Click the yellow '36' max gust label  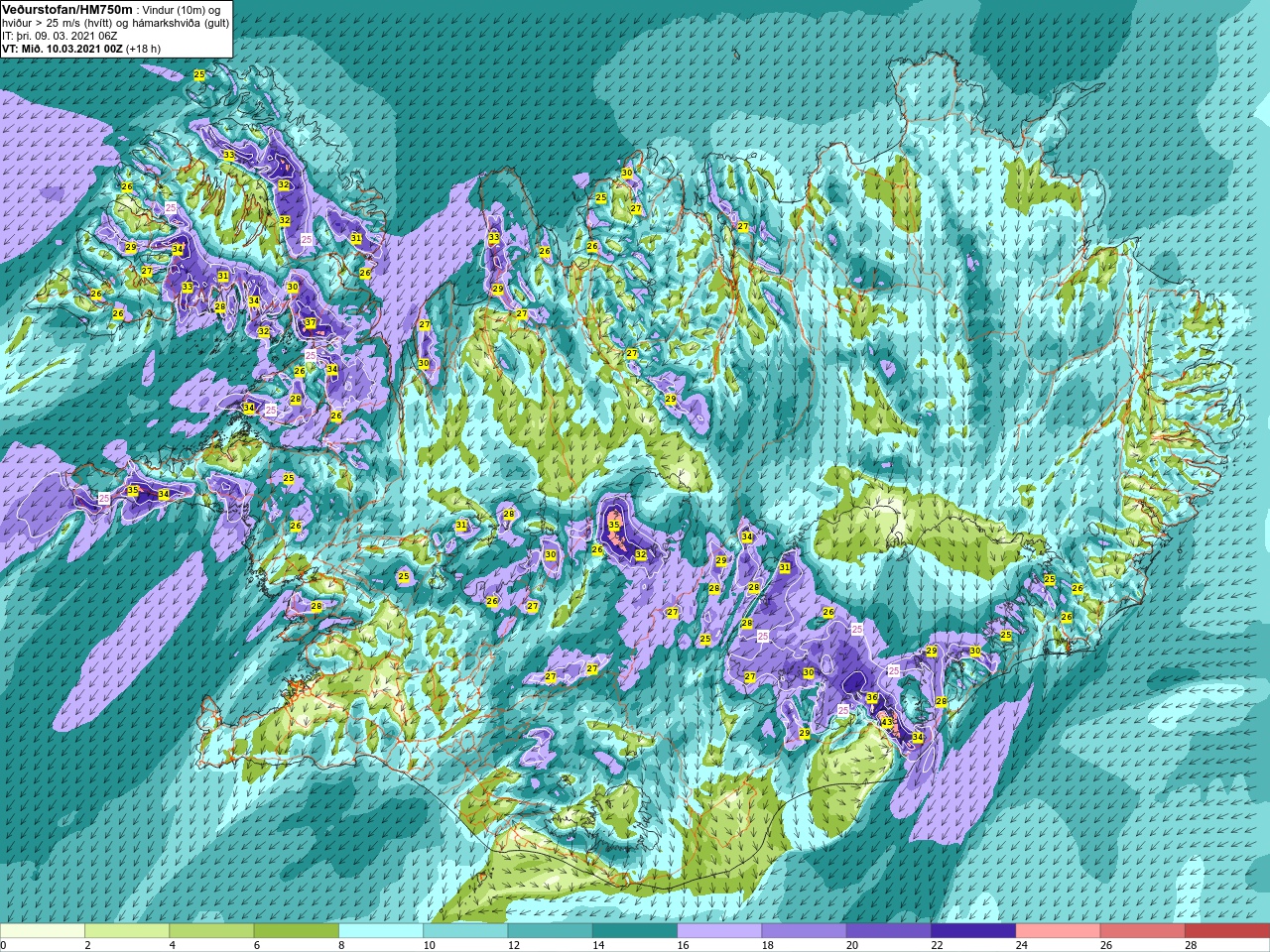click(x=872, y=698)
